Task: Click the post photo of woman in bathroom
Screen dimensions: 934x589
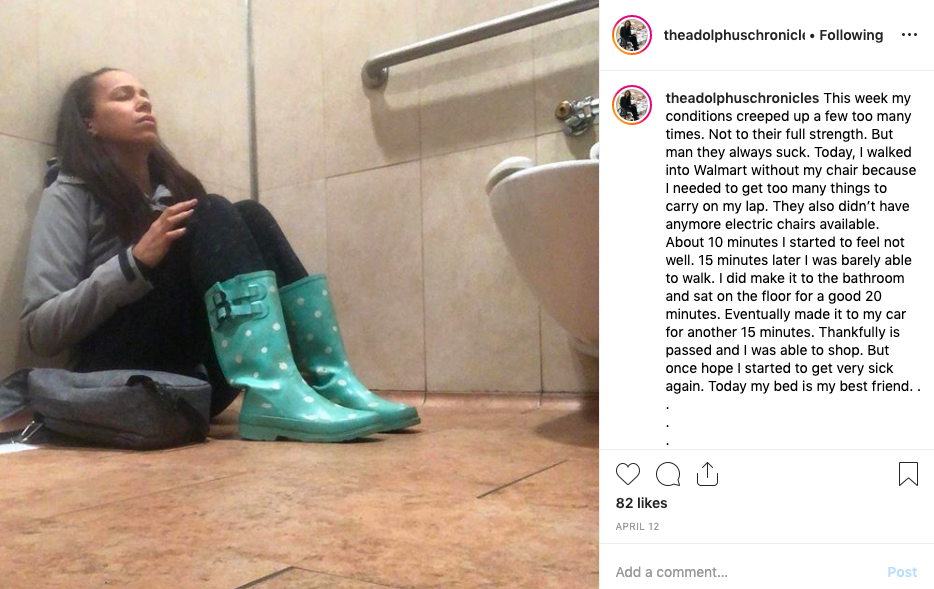Action: (299, 294)
